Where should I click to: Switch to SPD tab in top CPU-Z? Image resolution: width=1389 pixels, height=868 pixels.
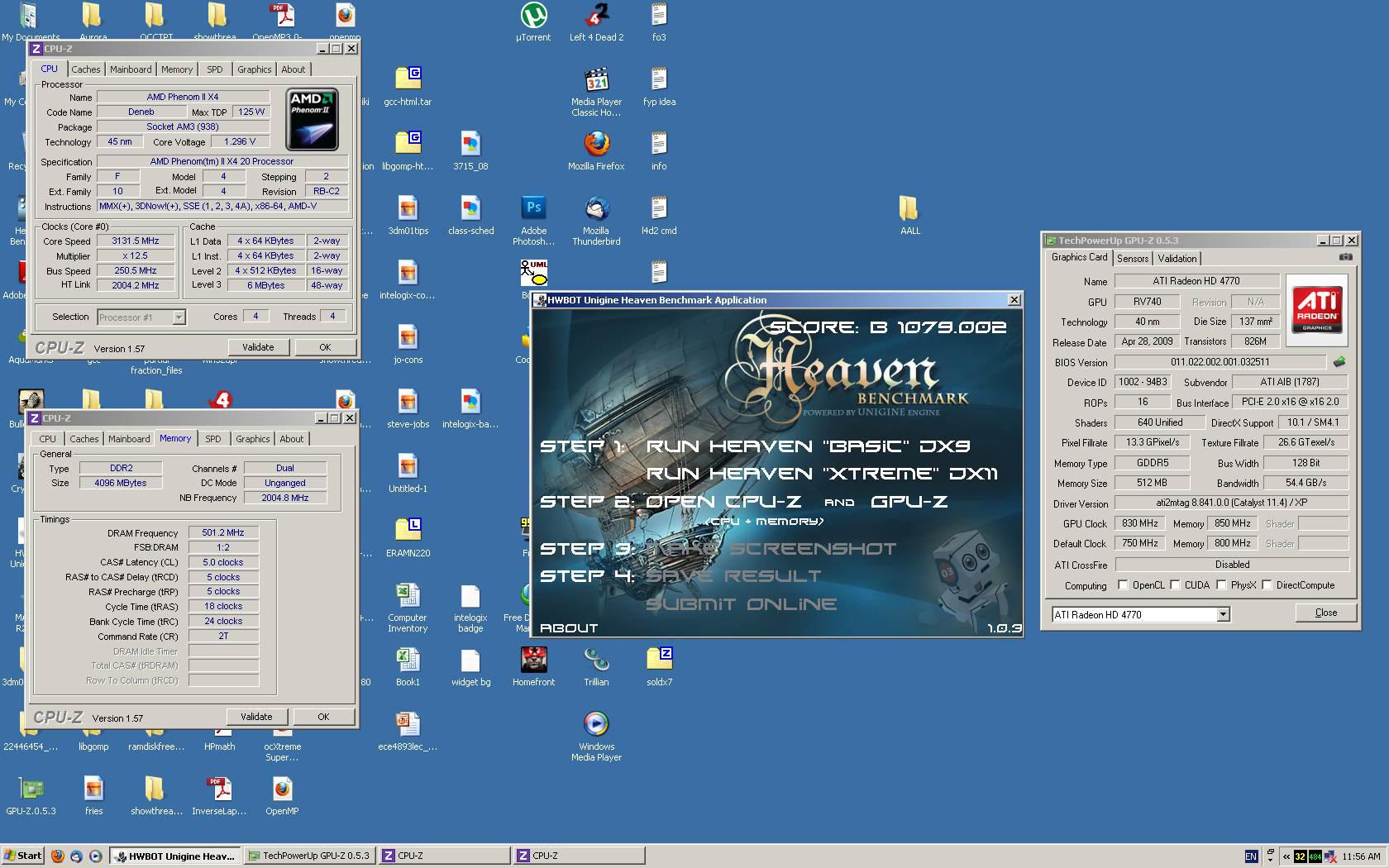point(215,69)
